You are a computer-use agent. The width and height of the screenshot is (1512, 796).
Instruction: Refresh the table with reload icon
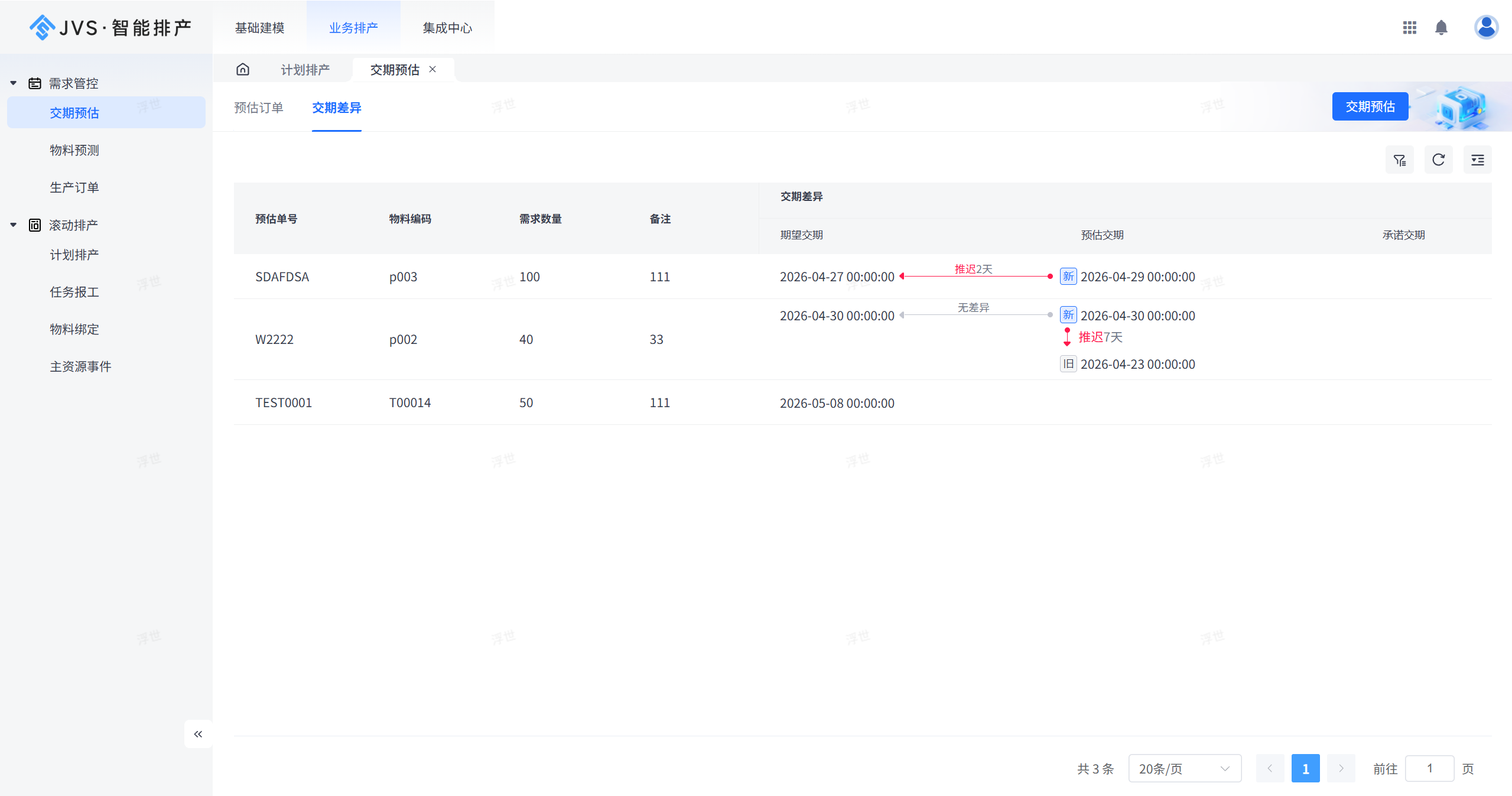tap(1438, 160)
